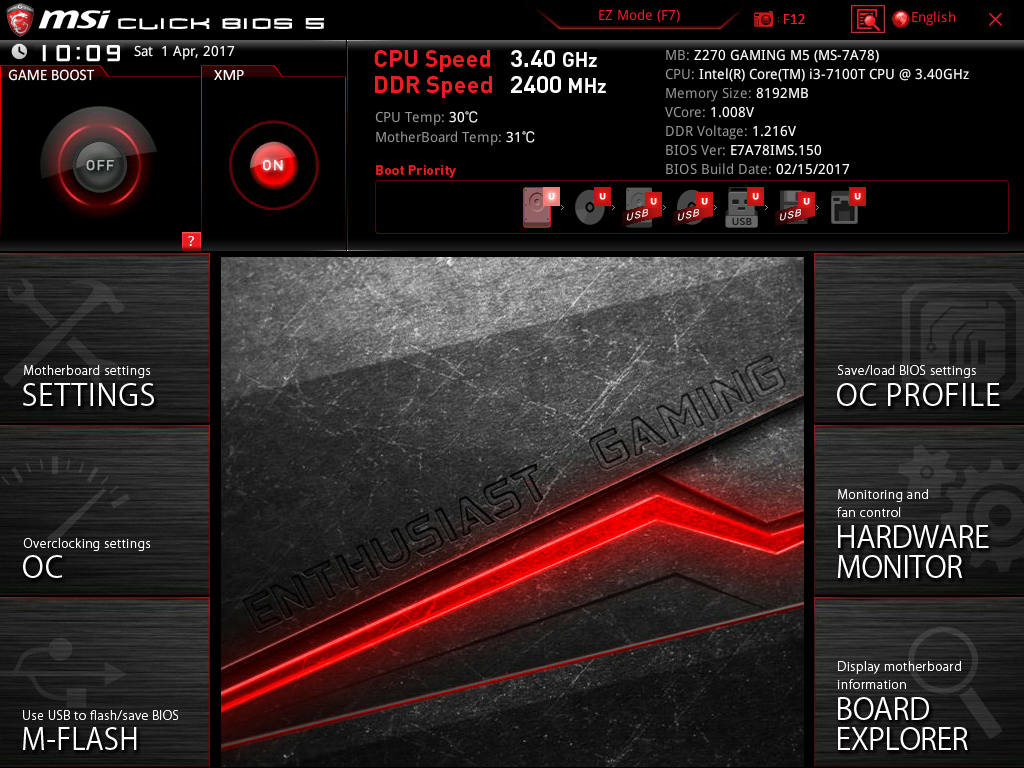Screen dimensions: 1024x768
Task: Close the BIOS with the red X
Action: point(995,20)
